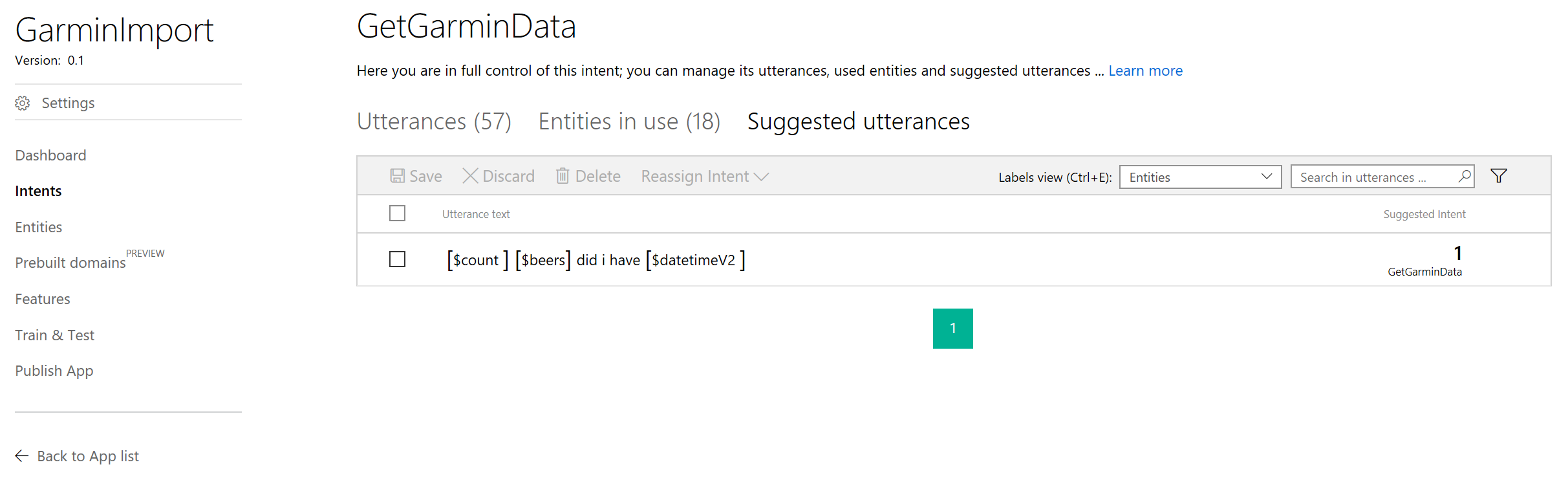The height and width of the screenshot is (480, 1568).
Task: Click the Save disk icon
Action: [x=398, y=176]
